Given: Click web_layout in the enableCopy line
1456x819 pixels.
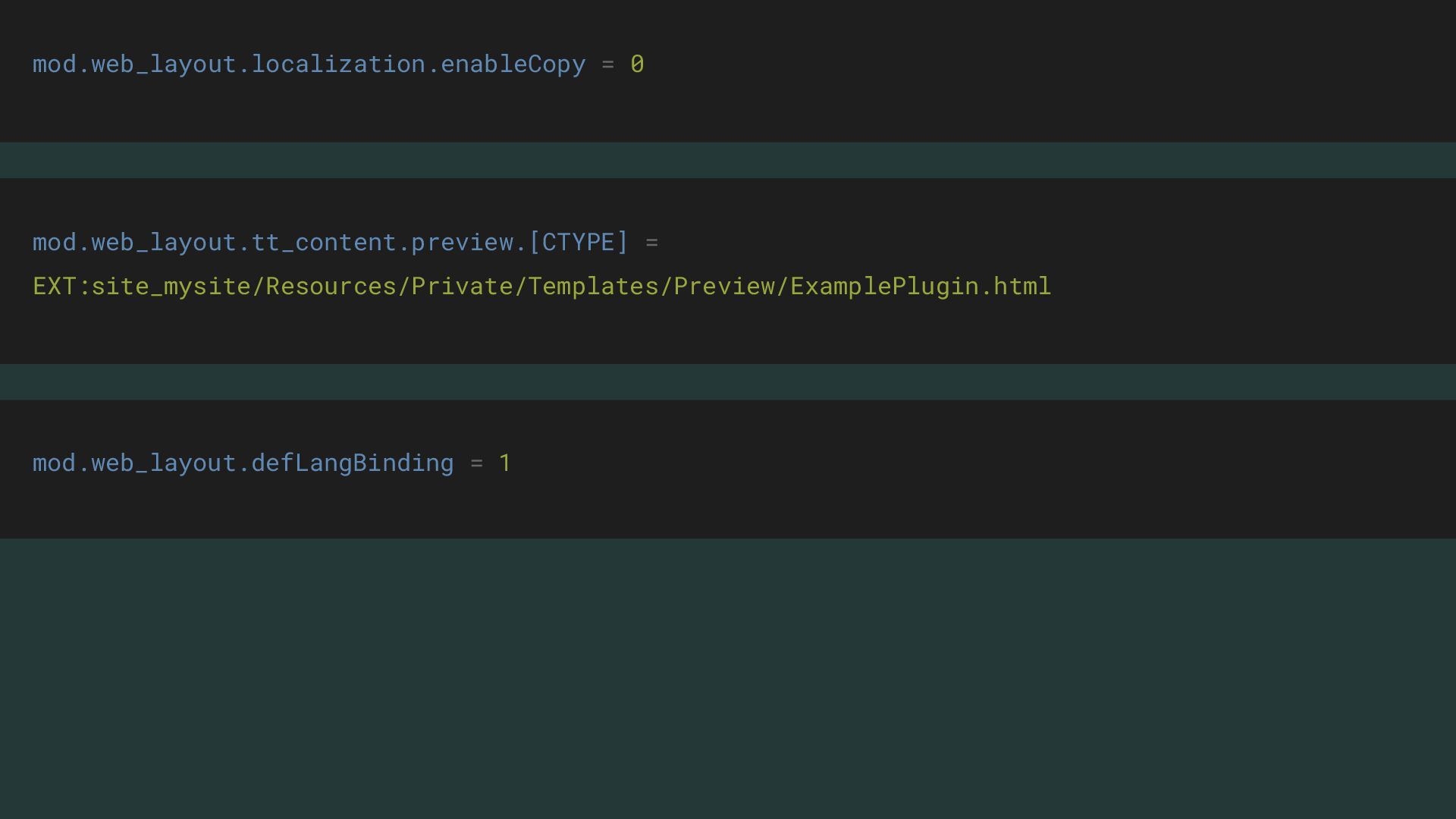Looking at the screenshot, I should coord(164,64).
